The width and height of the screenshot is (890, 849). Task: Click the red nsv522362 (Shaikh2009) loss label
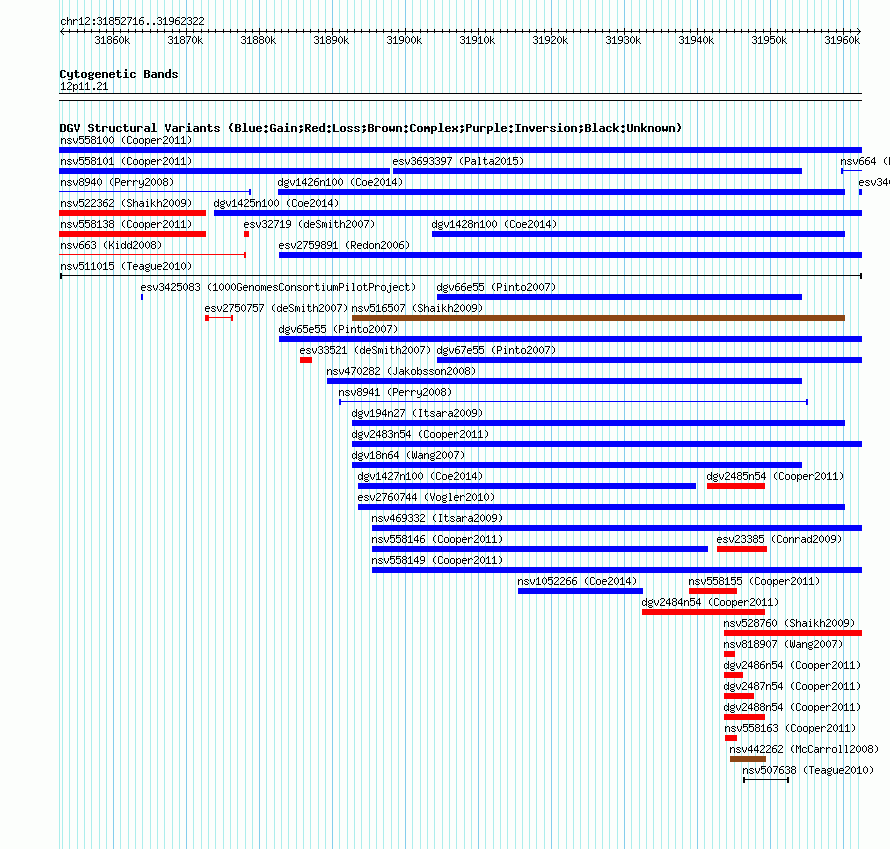126,203
